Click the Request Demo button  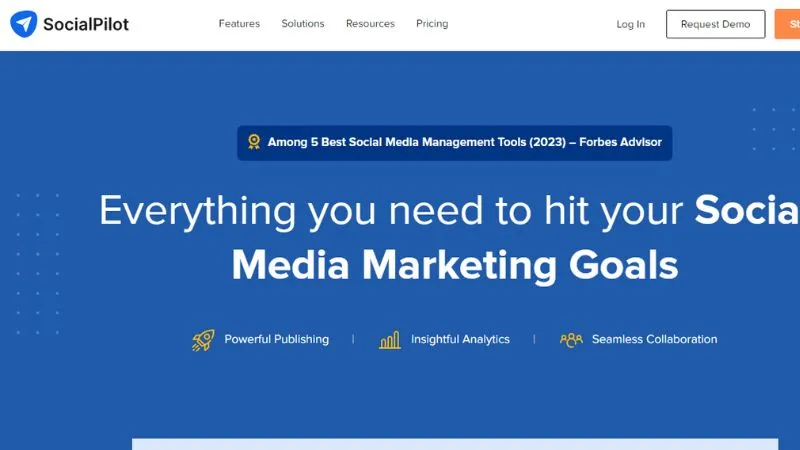715,24
